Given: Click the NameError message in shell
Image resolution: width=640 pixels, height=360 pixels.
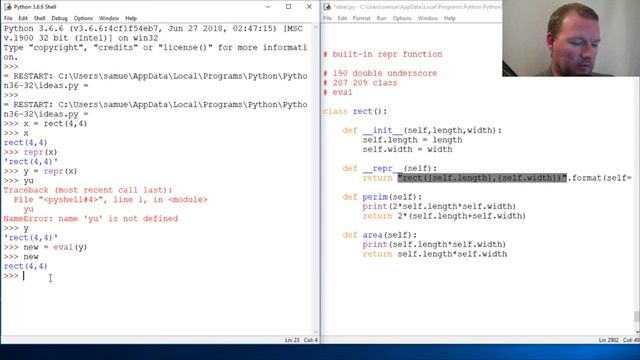Looking at the screenshot, I should [91, 219].
